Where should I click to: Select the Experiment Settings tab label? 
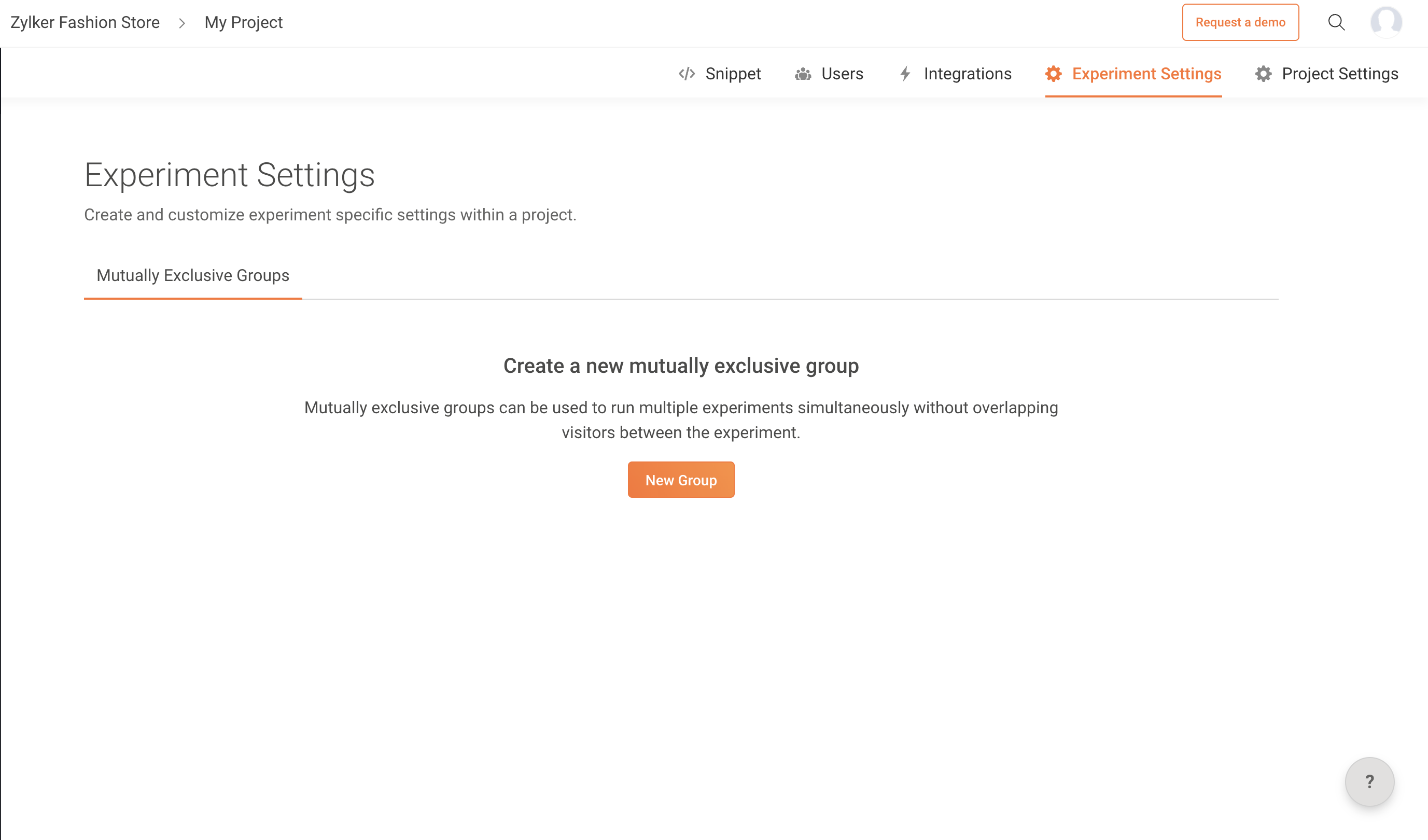[x=1146, y=74]
